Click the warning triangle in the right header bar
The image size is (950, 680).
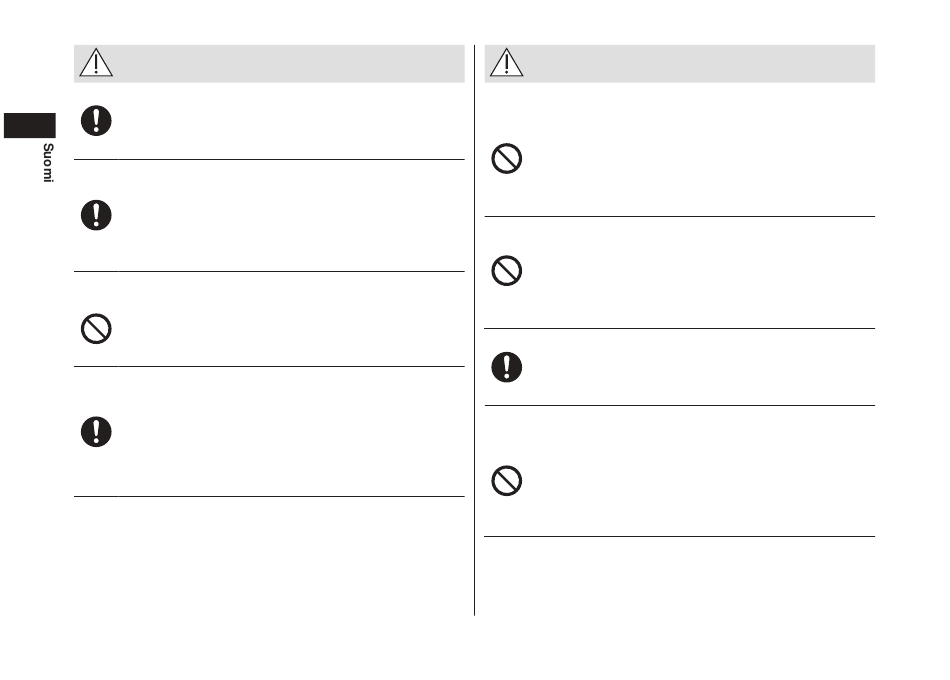(x=507, y=62)
